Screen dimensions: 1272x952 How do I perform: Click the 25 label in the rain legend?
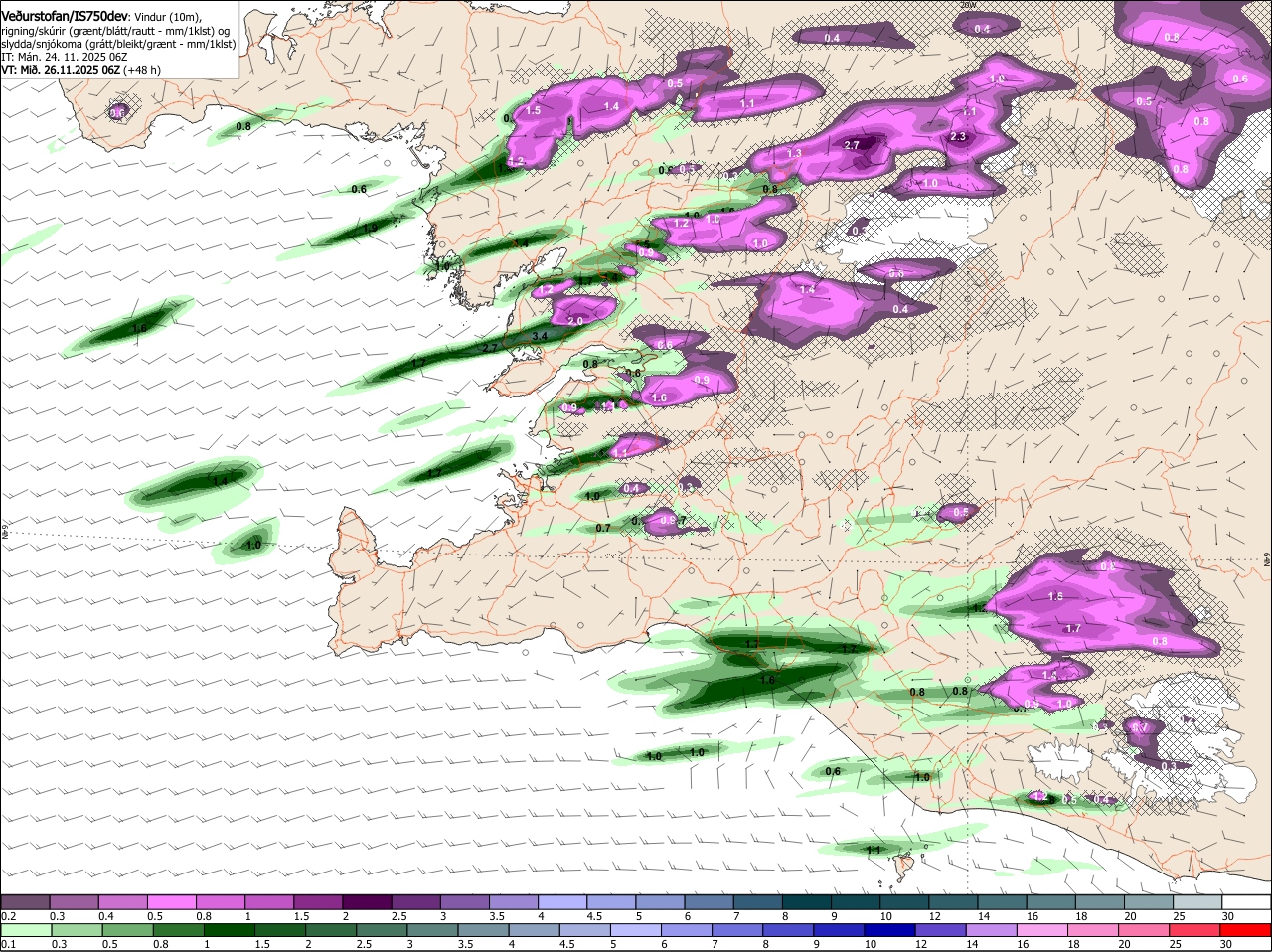(1175, 945)
